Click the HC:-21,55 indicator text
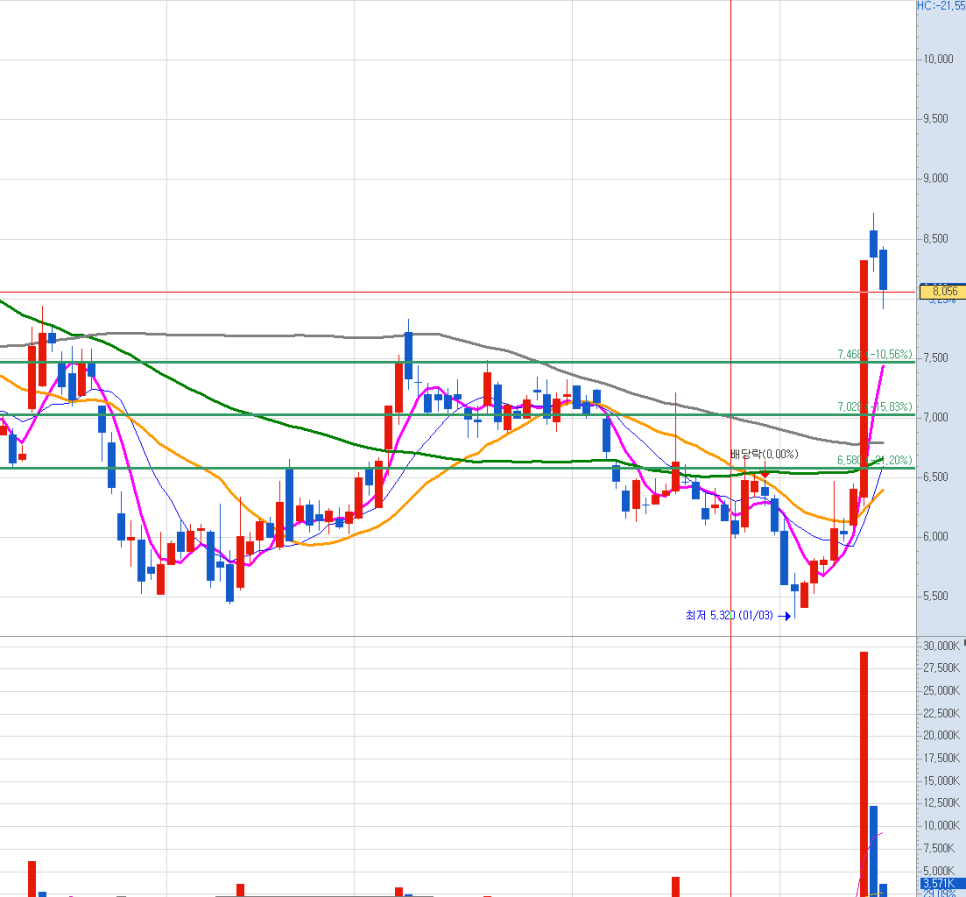 [x=941, y=6]
